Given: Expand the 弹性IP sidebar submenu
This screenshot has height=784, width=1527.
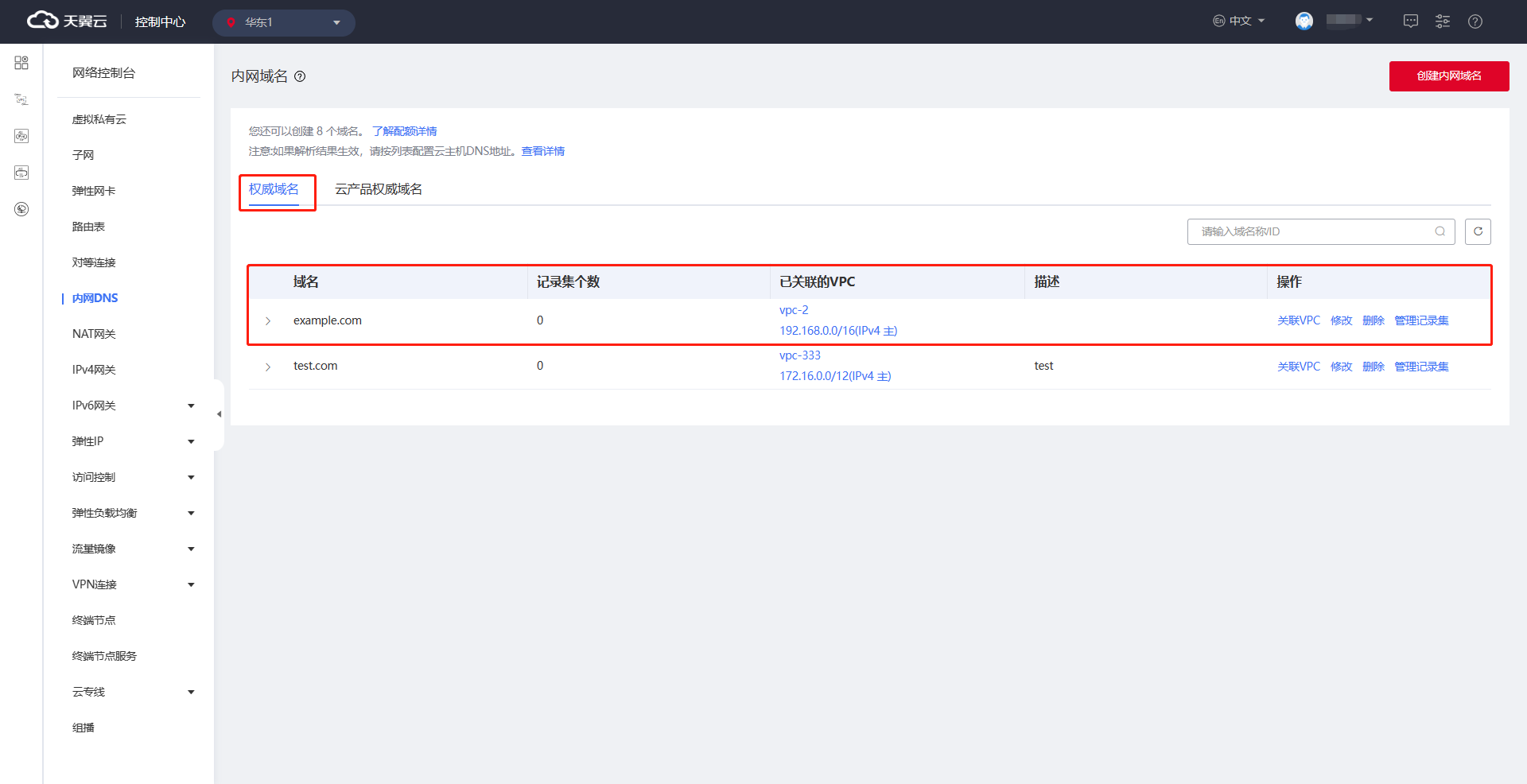Looking at the screenshot, I should 191,441.
